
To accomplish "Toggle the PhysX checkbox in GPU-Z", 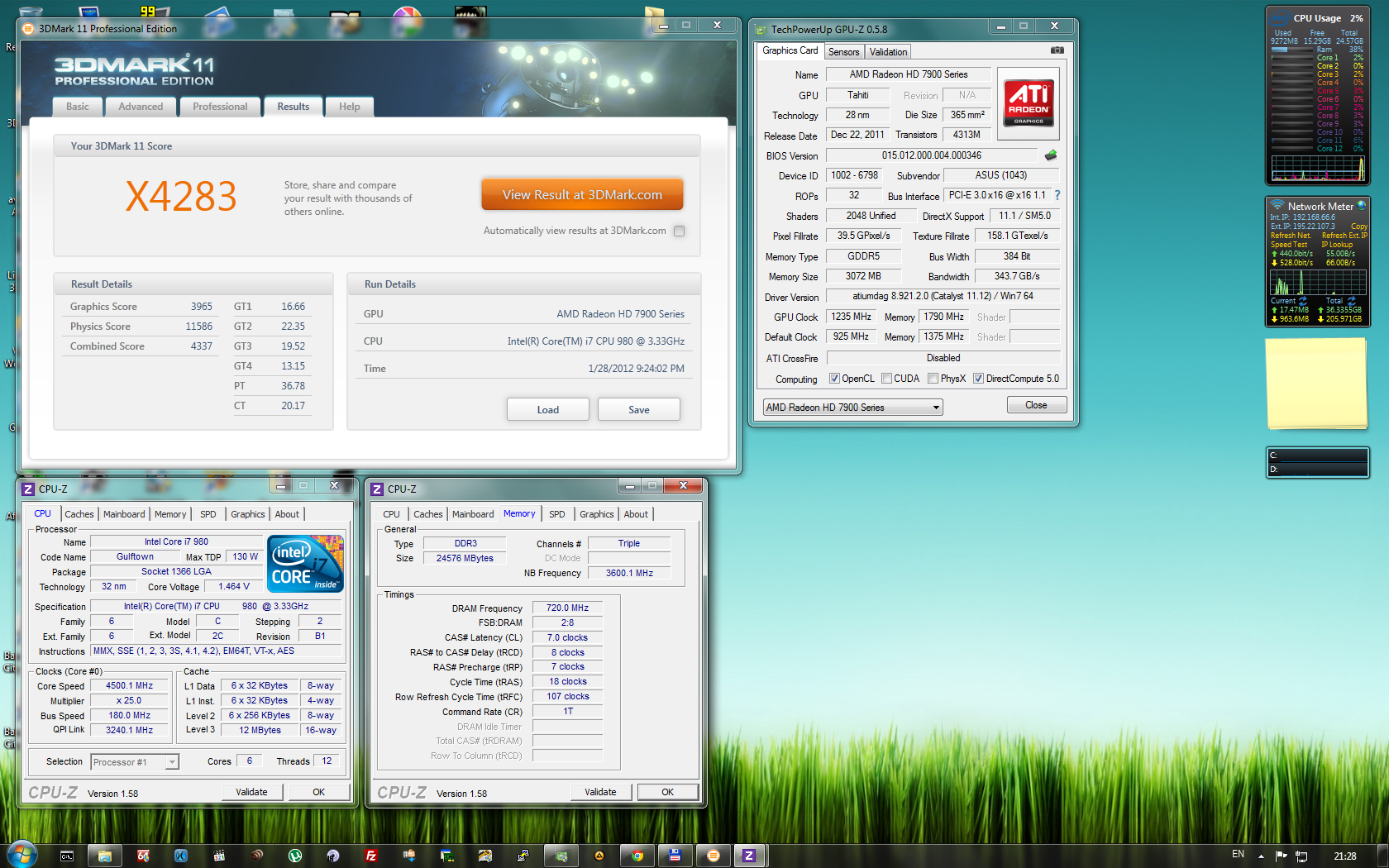I will (933, 379).
